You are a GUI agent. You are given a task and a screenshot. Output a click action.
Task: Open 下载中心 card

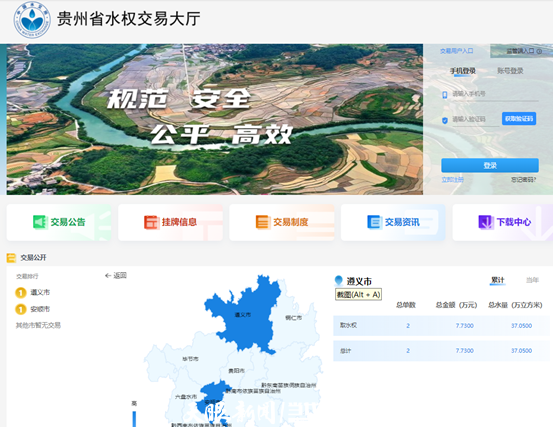pyautogui.click(x=503, y=222)
